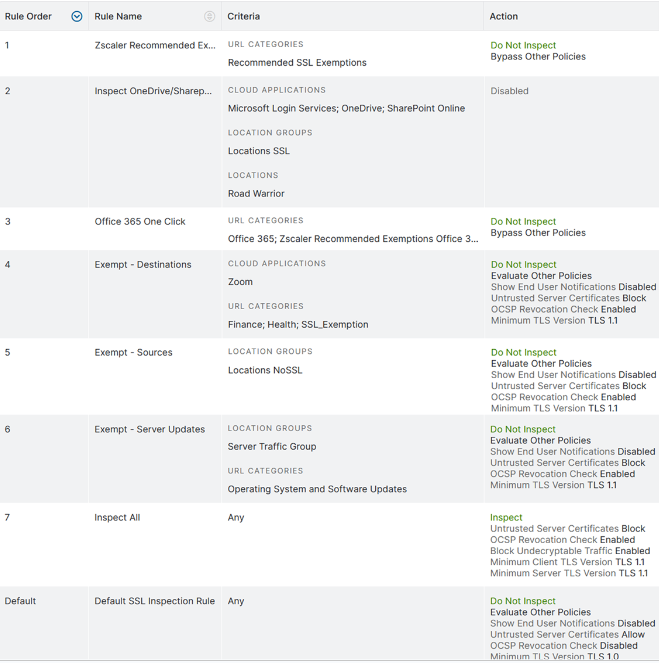This screenshot has height=663, width=659.
Task: Open the Zscaler Recommended Exemptions rule
Action: coord(155,46)
